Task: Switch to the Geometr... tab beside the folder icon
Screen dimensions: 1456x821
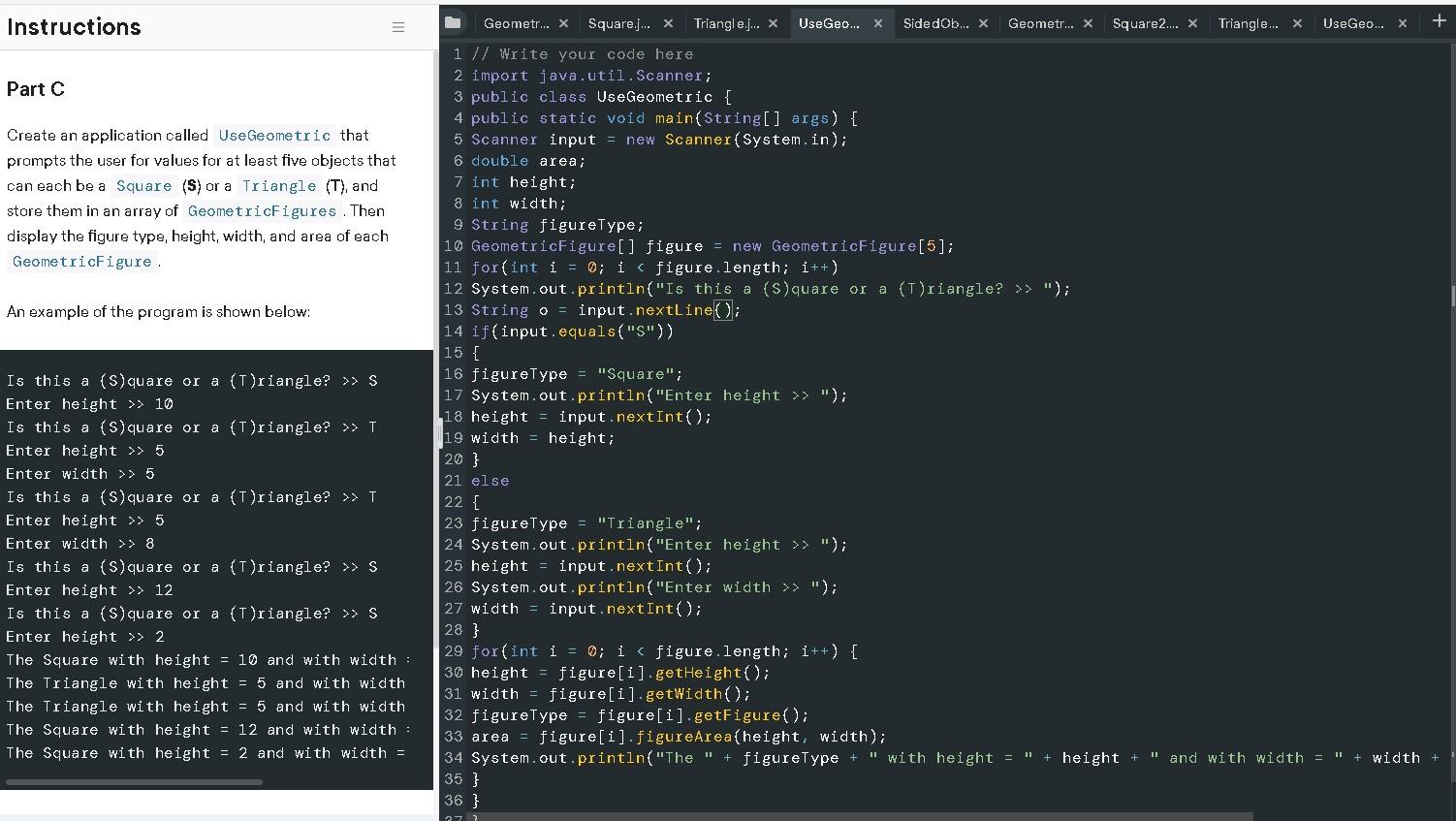Action: coord(517,23)
